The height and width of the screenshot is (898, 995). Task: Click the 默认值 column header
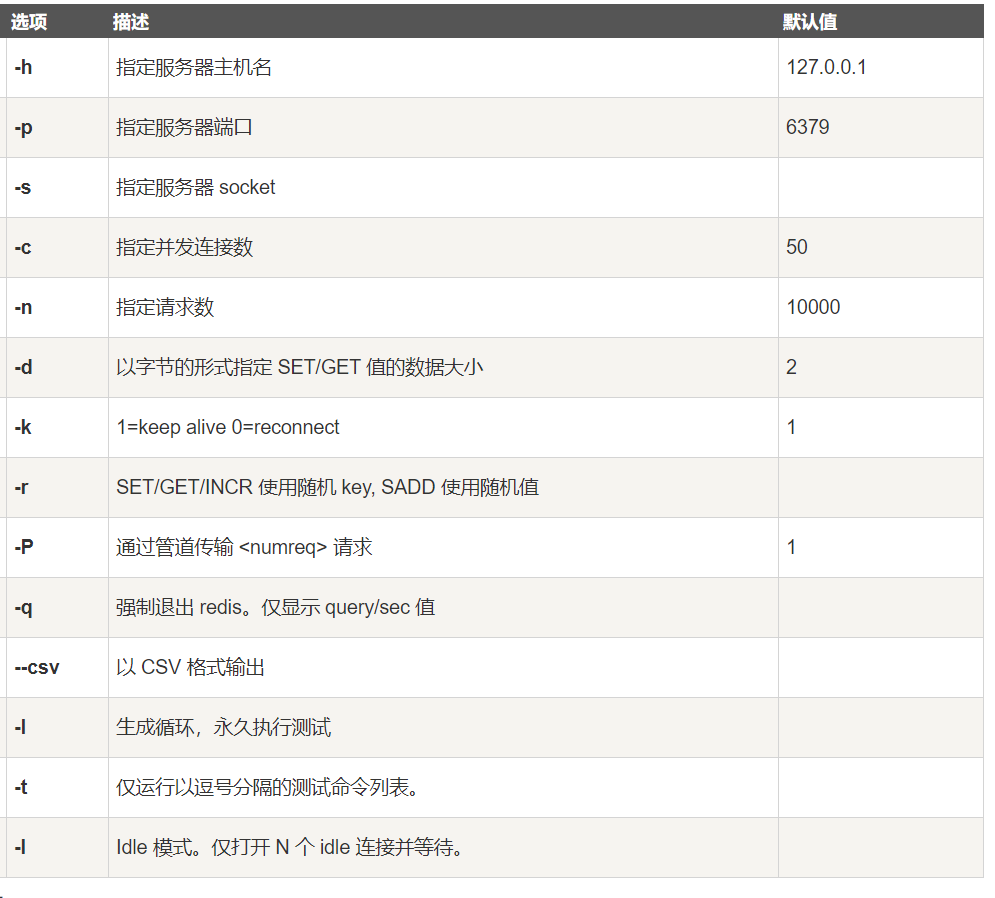coord(810,22)
